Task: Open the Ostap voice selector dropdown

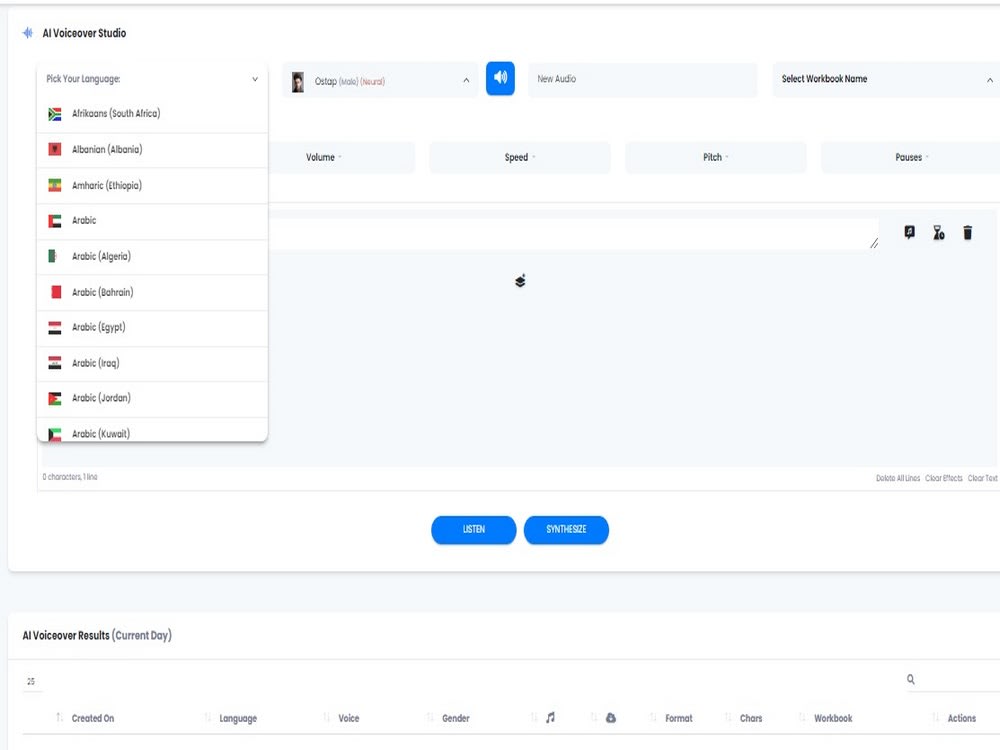Action: [x=380, y=80]
